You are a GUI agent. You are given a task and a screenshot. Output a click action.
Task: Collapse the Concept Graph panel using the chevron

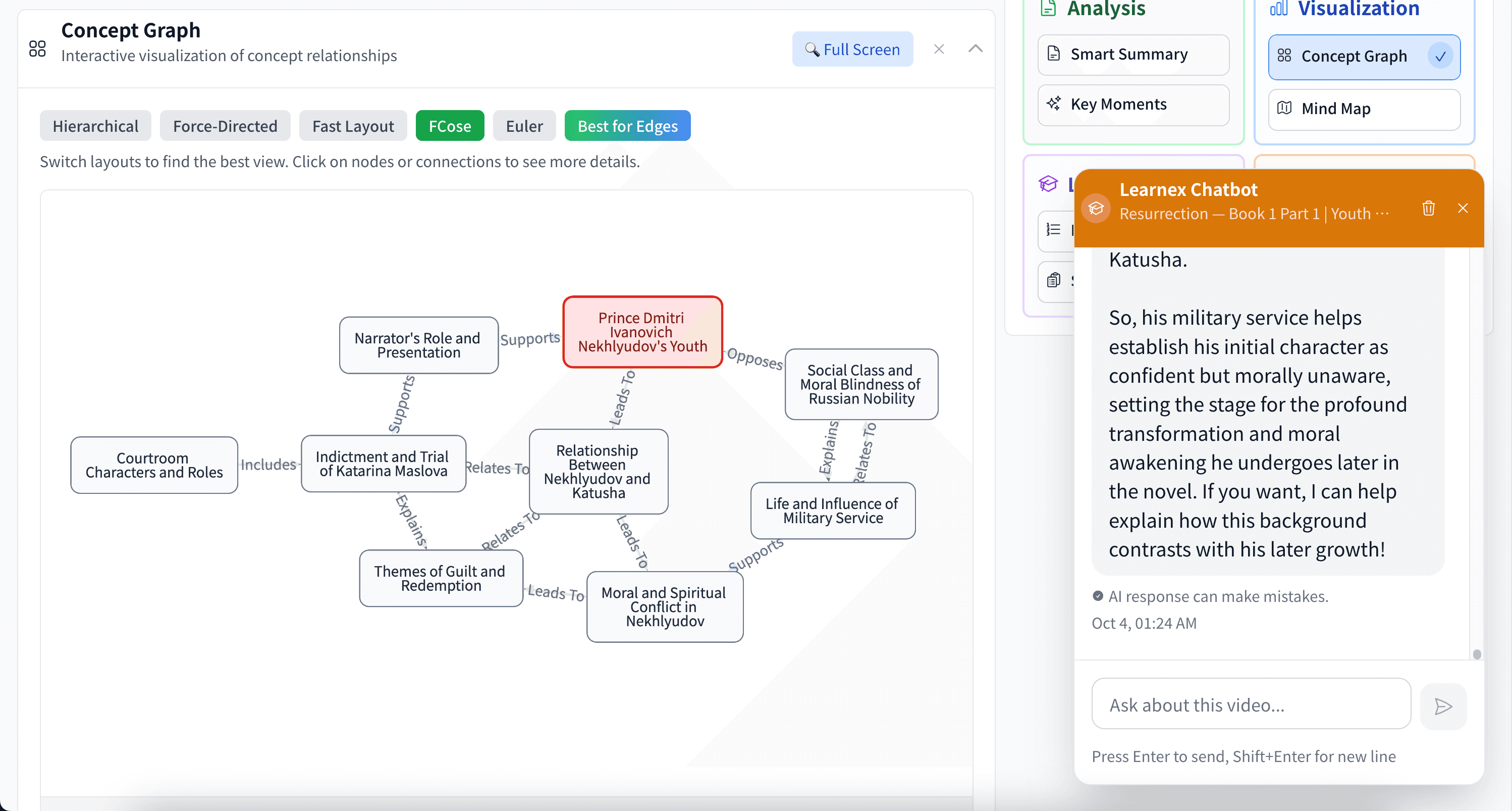tap(975, 49)
